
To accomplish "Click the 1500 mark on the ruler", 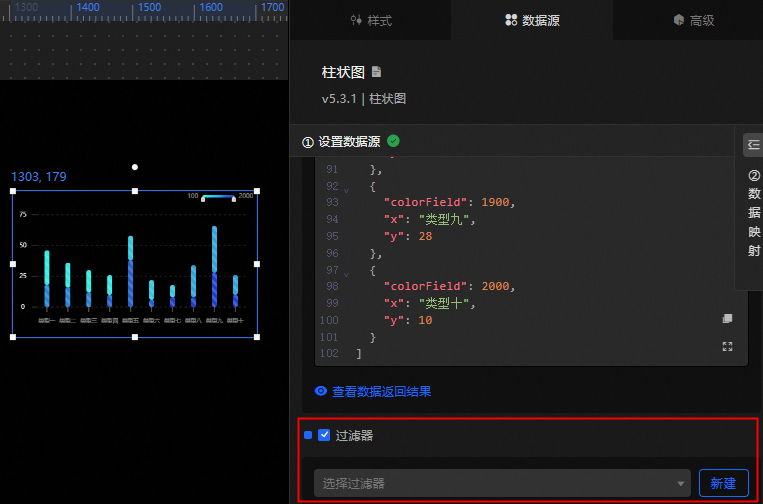I will click(149, 7).
